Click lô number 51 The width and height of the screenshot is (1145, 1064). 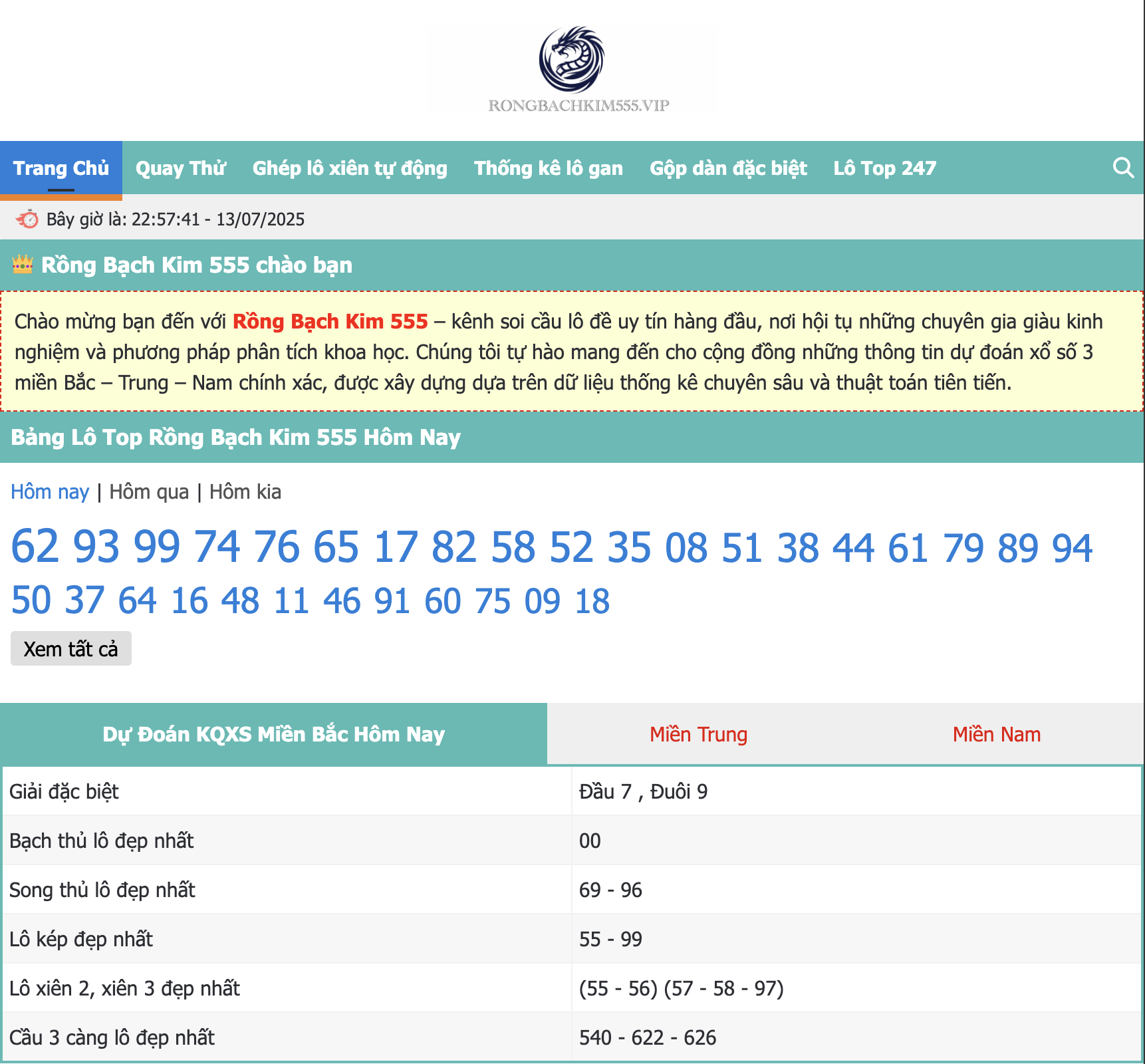click(x=743, y=547)
